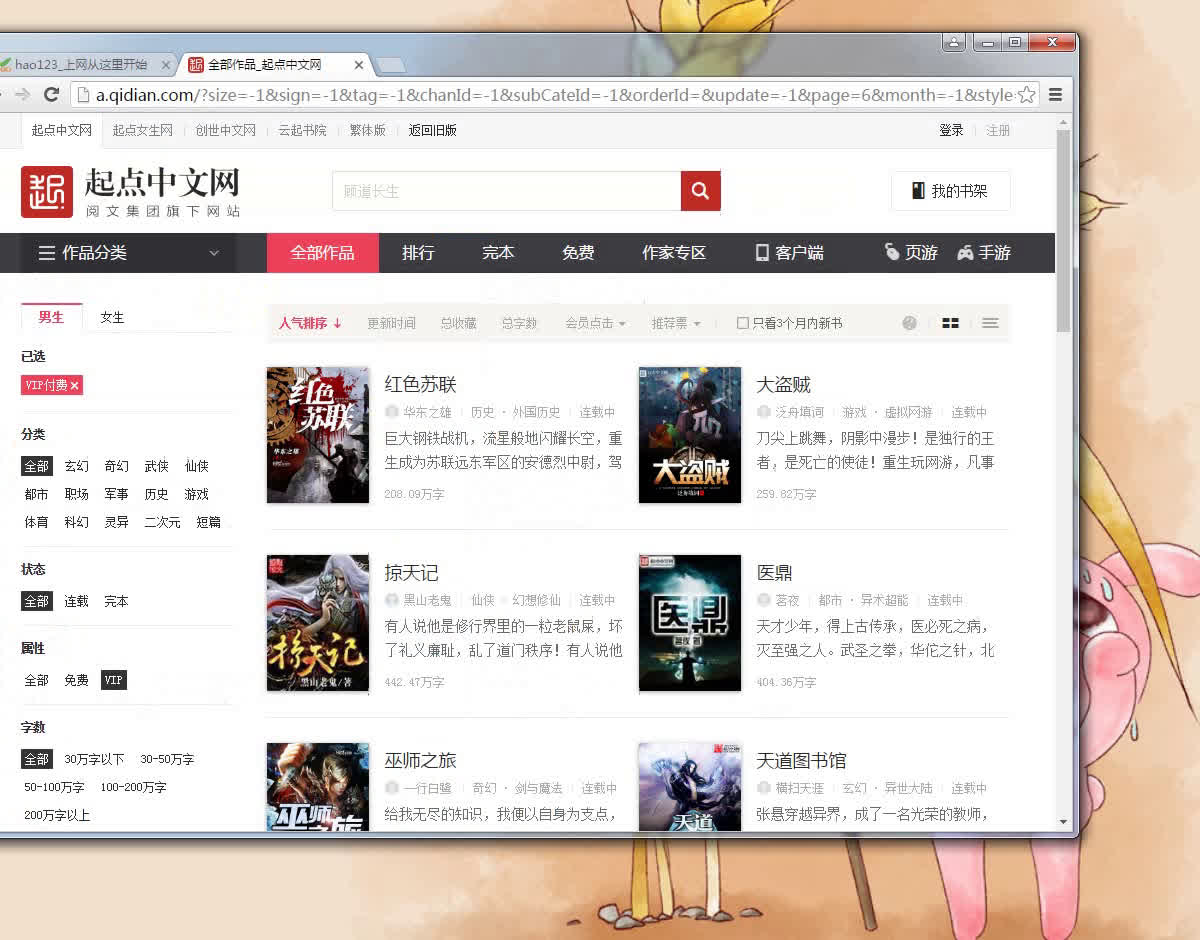Image resolution: width=1200 pixels, height=940 pixels.
Task: Select 连载 under 状态 filters
Action: click(77, 601)
